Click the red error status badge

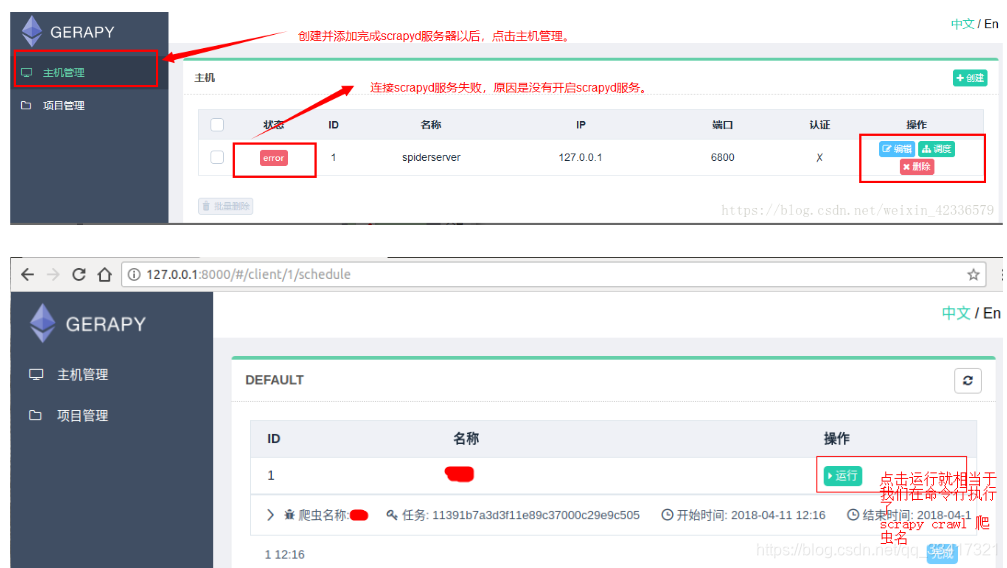[x=274, y=158]
